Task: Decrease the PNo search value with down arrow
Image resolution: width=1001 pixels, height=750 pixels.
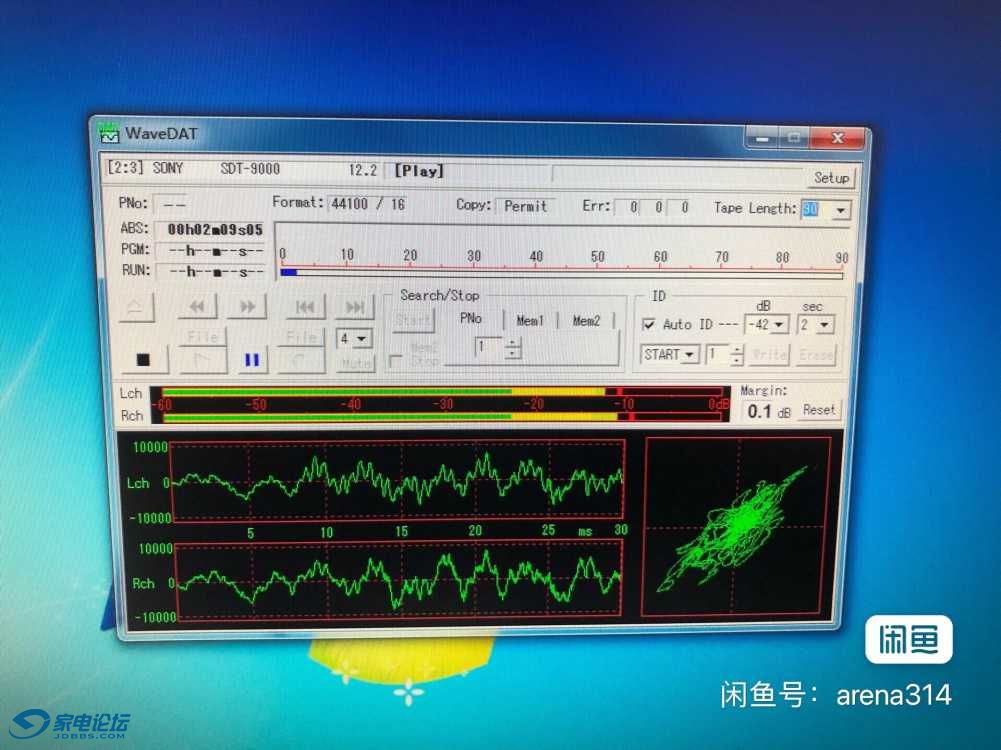Action: tap(512, 352)
